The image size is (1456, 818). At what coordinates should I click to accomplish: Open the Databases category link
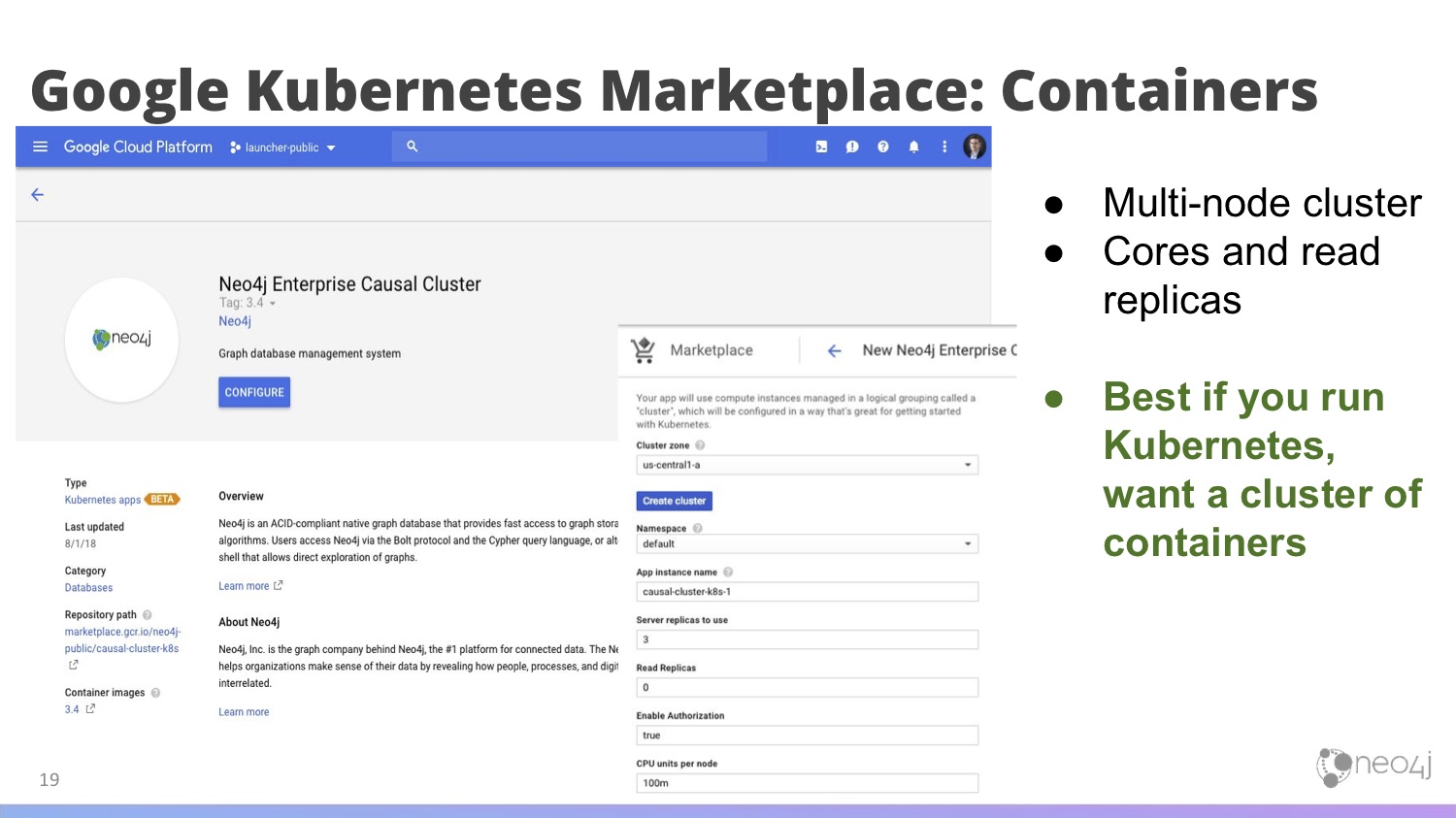coord(88,588)
